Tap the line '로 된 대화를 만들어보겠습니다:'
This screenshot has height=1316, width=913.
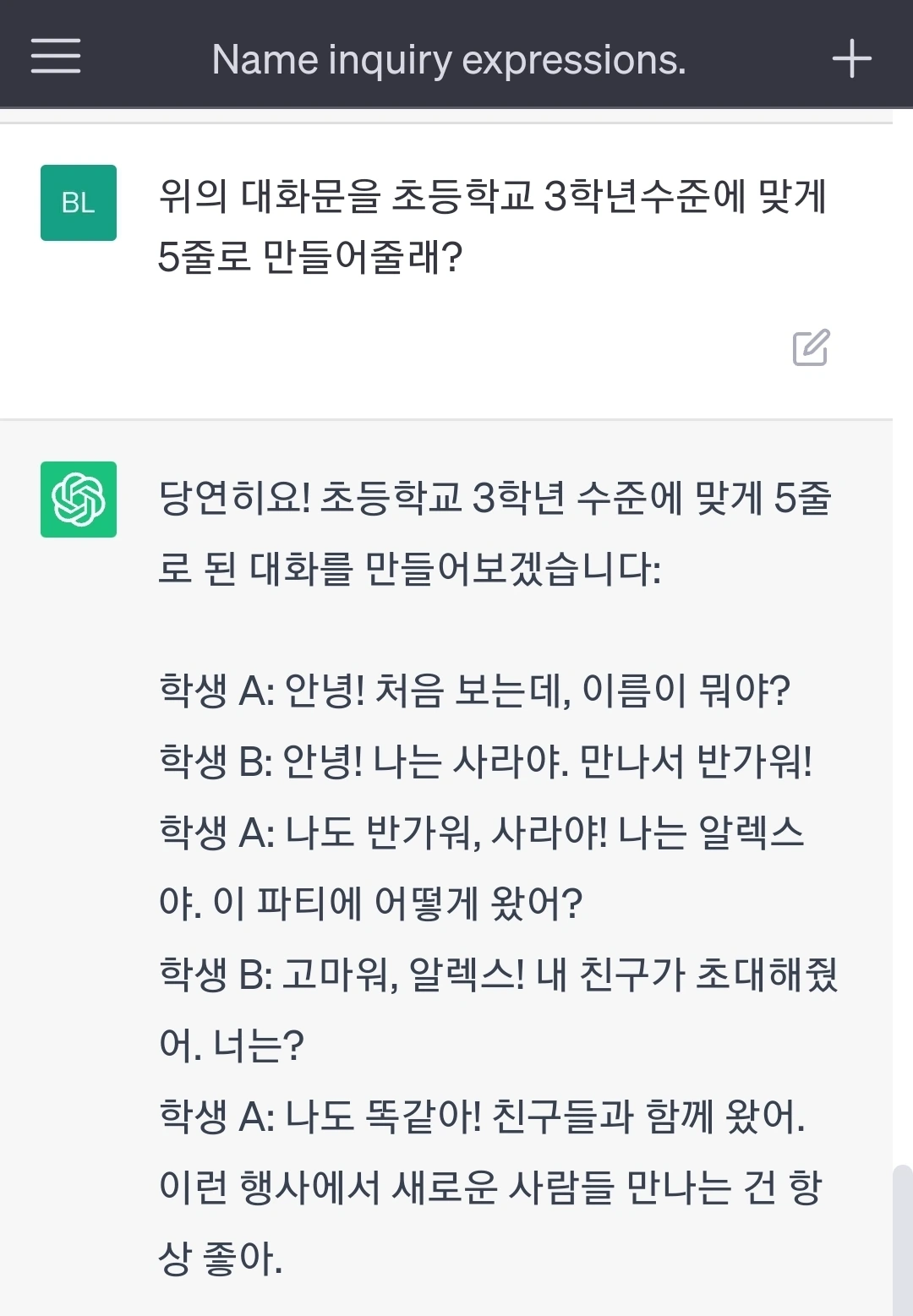click(x=410, y=569)
